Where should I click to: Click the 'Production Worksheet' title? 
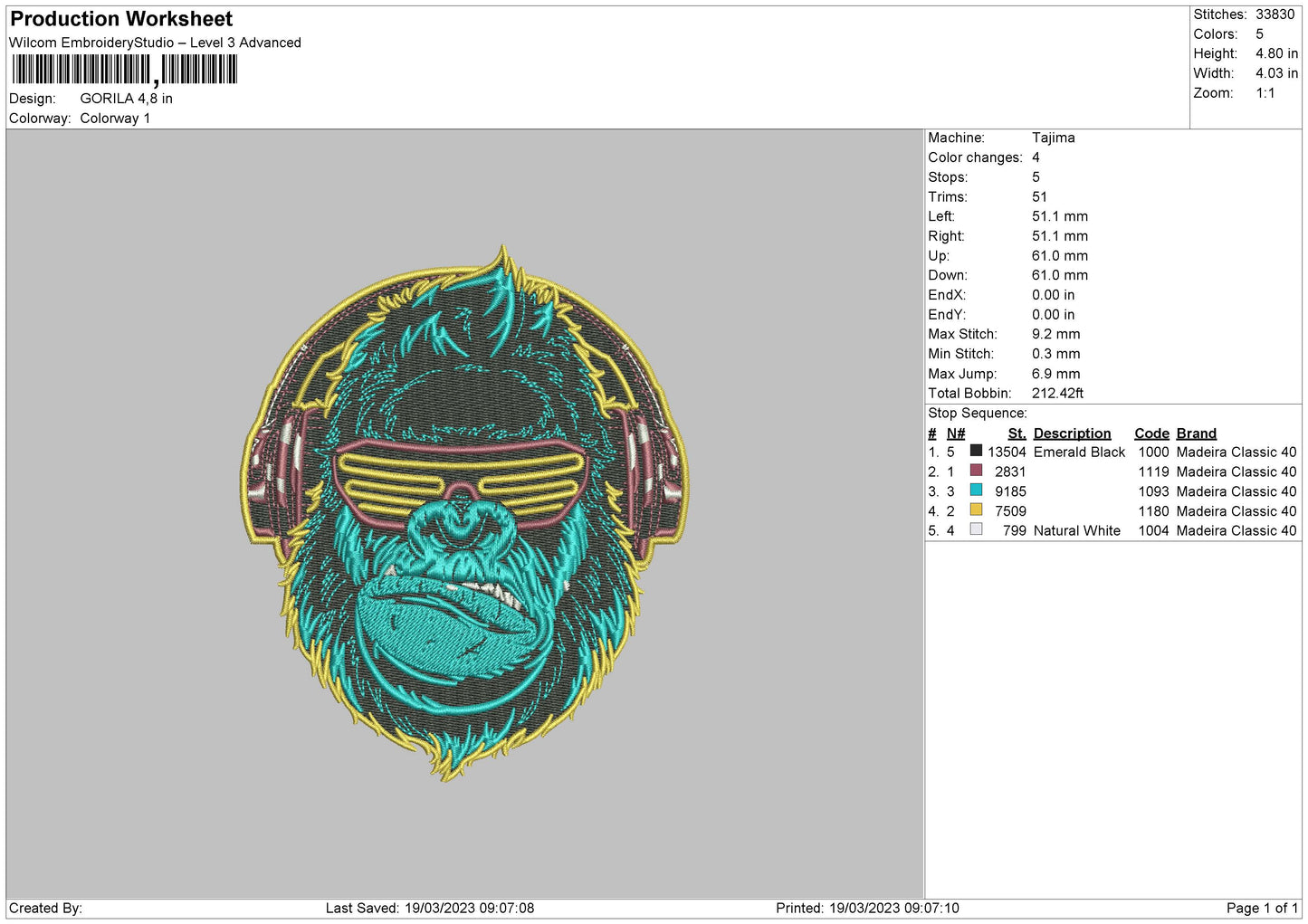(x=121, y=19)
